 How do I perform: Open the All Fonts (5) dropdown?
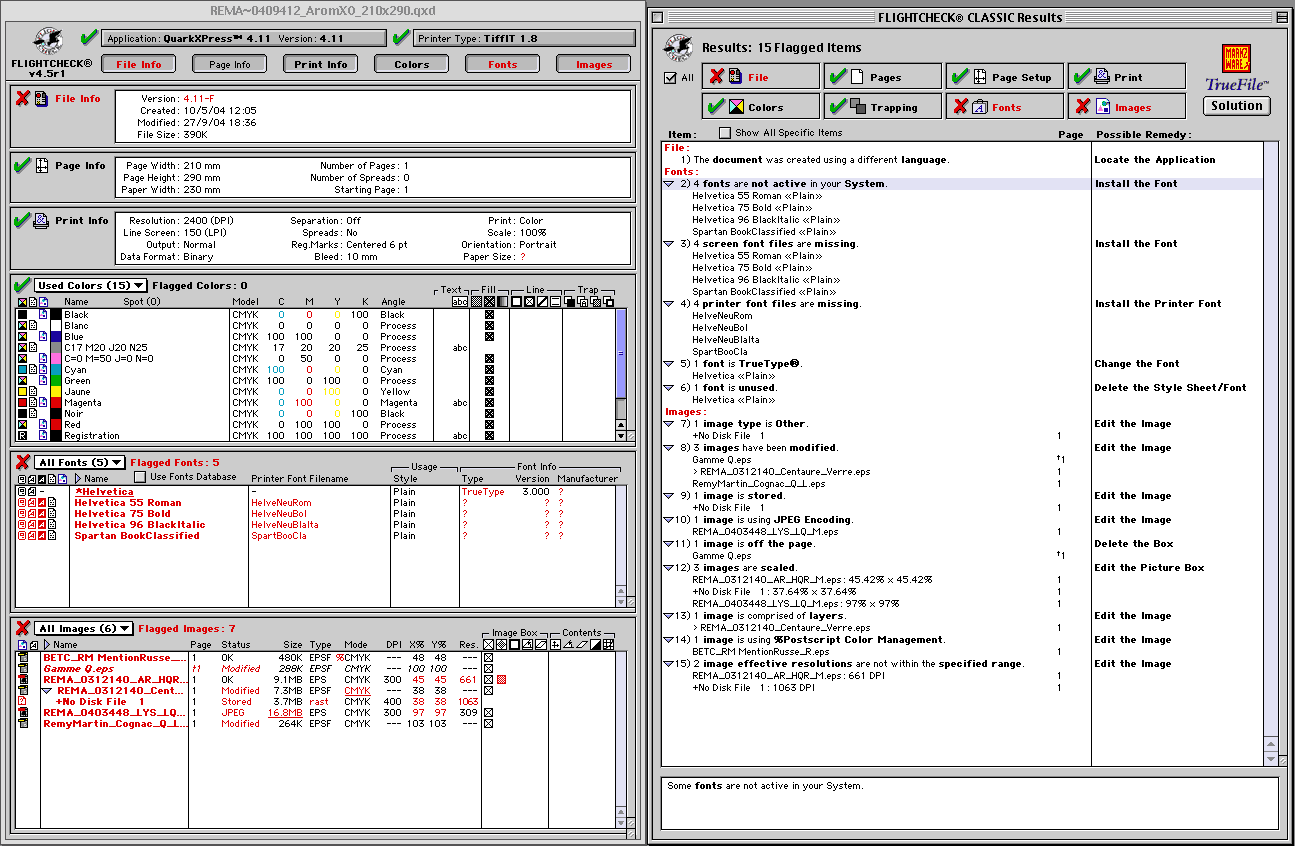click(80, 462)
